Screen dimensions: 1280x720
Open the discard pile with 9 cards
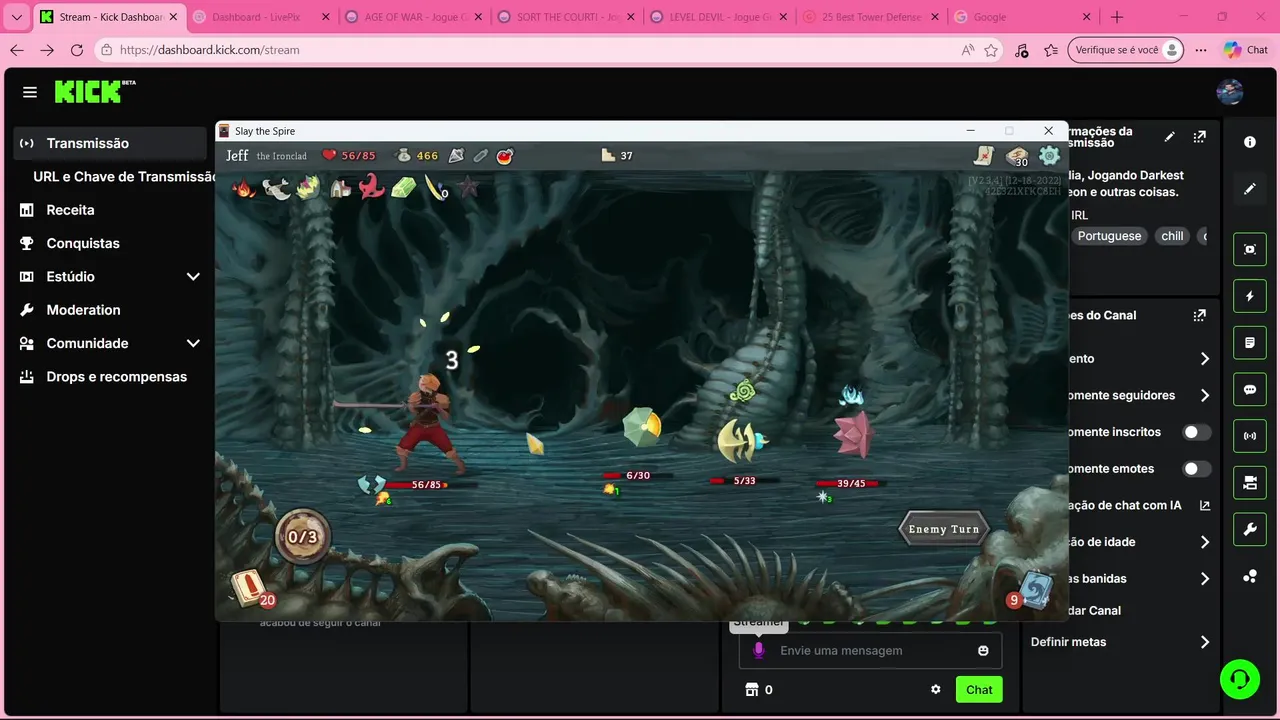[x=1032, y=590]
